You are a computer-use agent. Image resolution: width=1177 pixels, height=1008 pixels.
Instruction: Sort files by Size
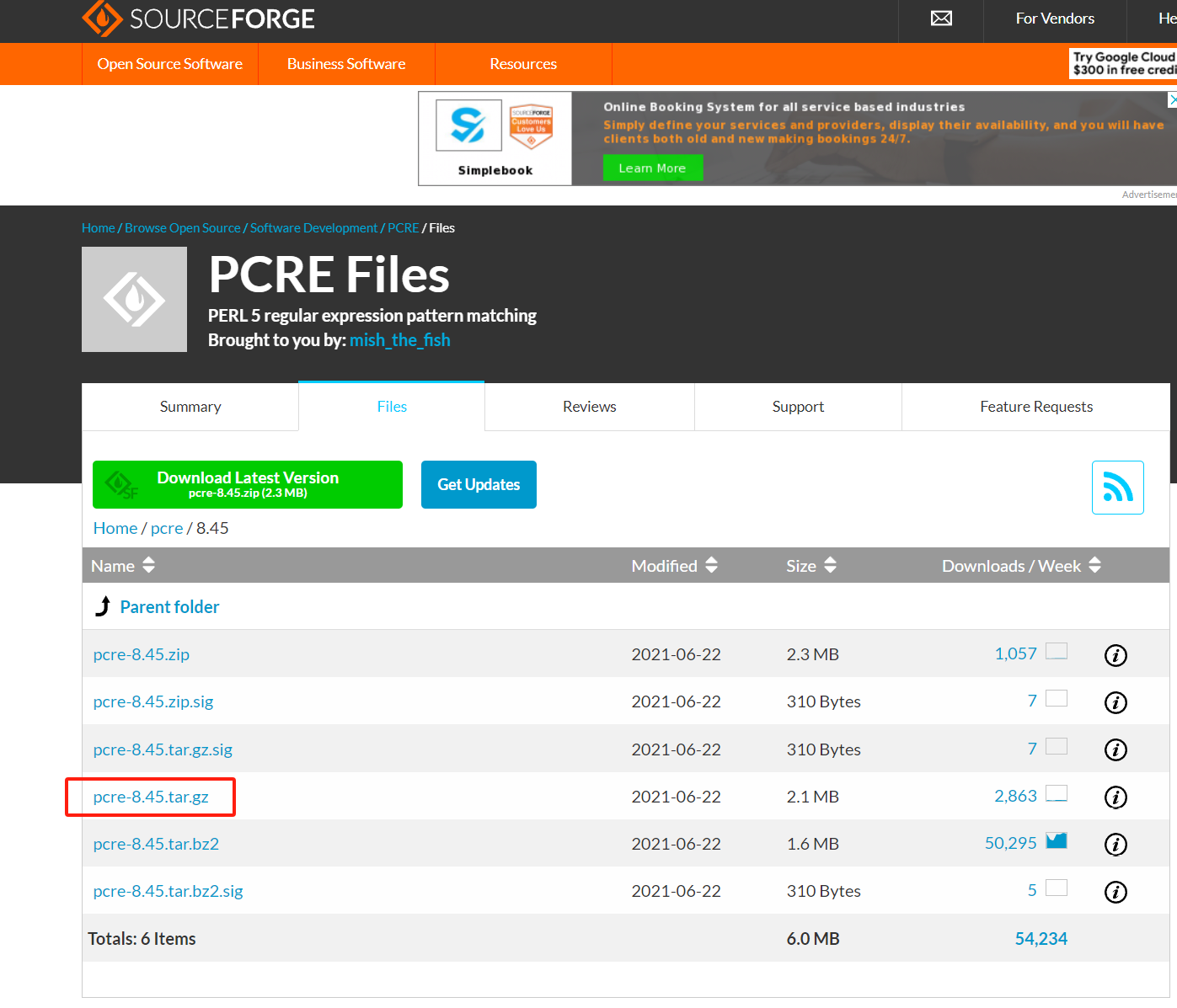pos(811,566)
